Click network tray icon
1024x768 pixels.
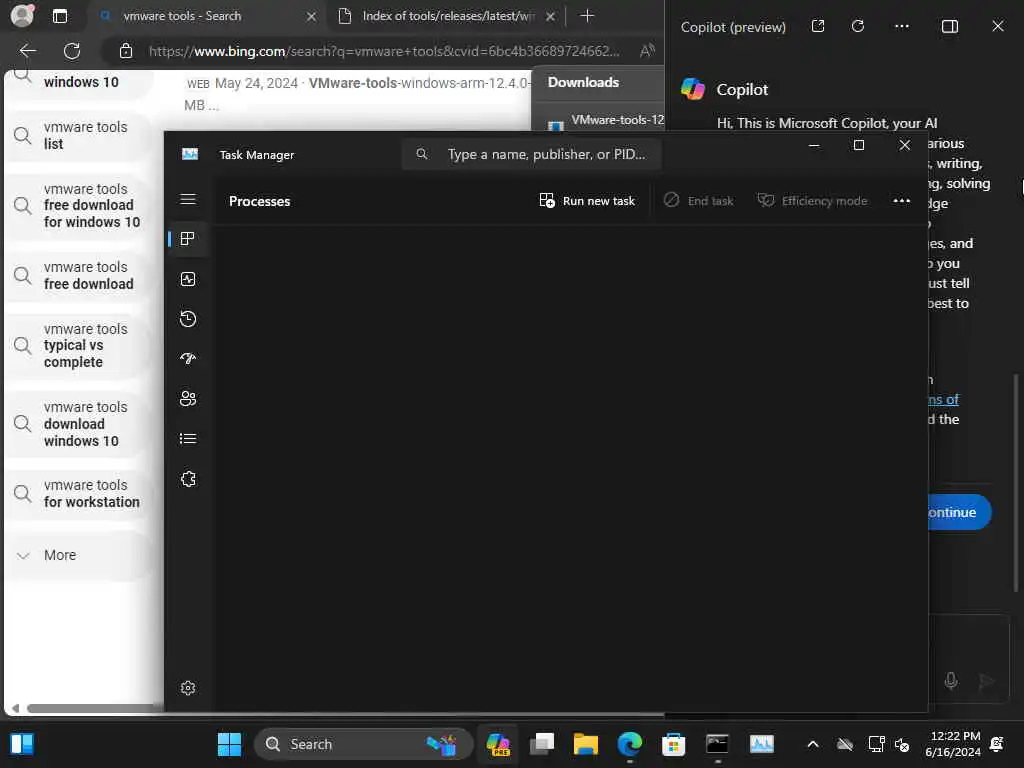coord(876,744)
